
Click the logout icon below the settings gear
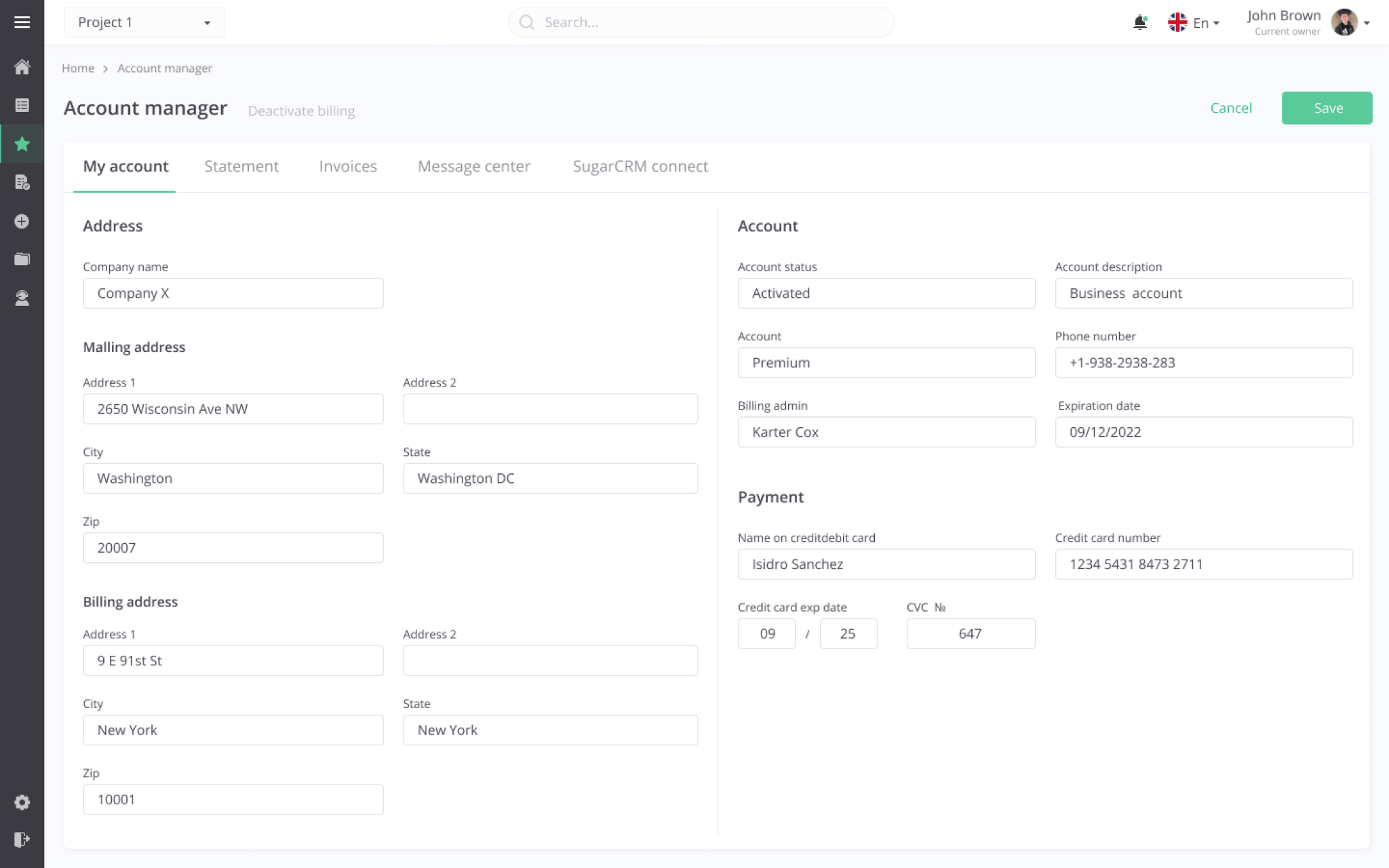coord(22,840)
